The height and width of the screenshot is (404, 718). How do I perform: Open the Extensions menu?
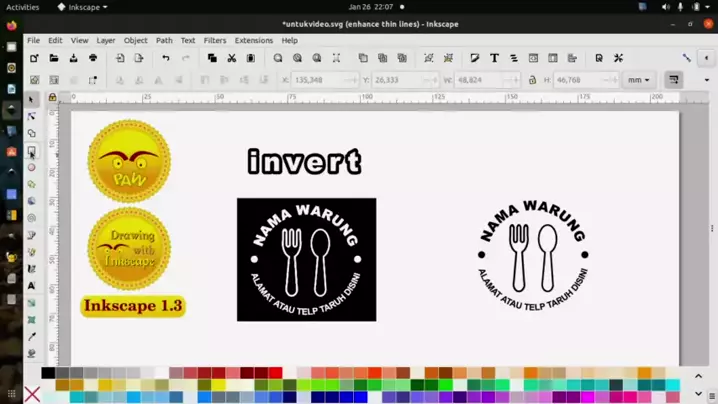(x=253, y=41)
